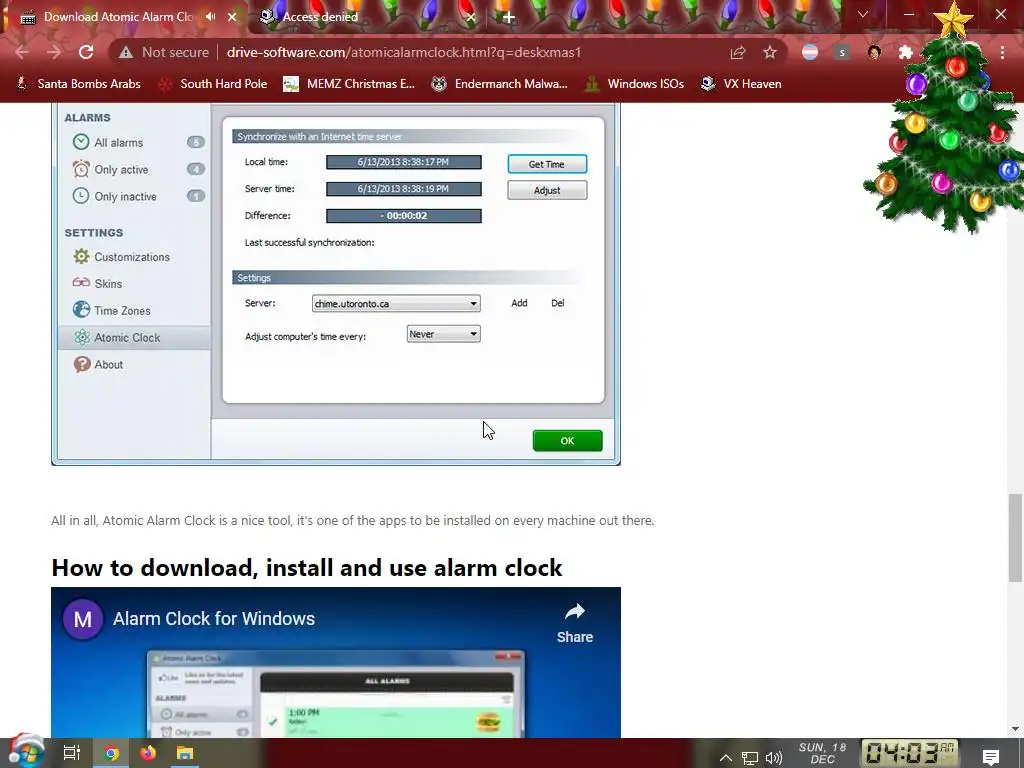
Task: Click the Get Time button
Action: (547, 164)
